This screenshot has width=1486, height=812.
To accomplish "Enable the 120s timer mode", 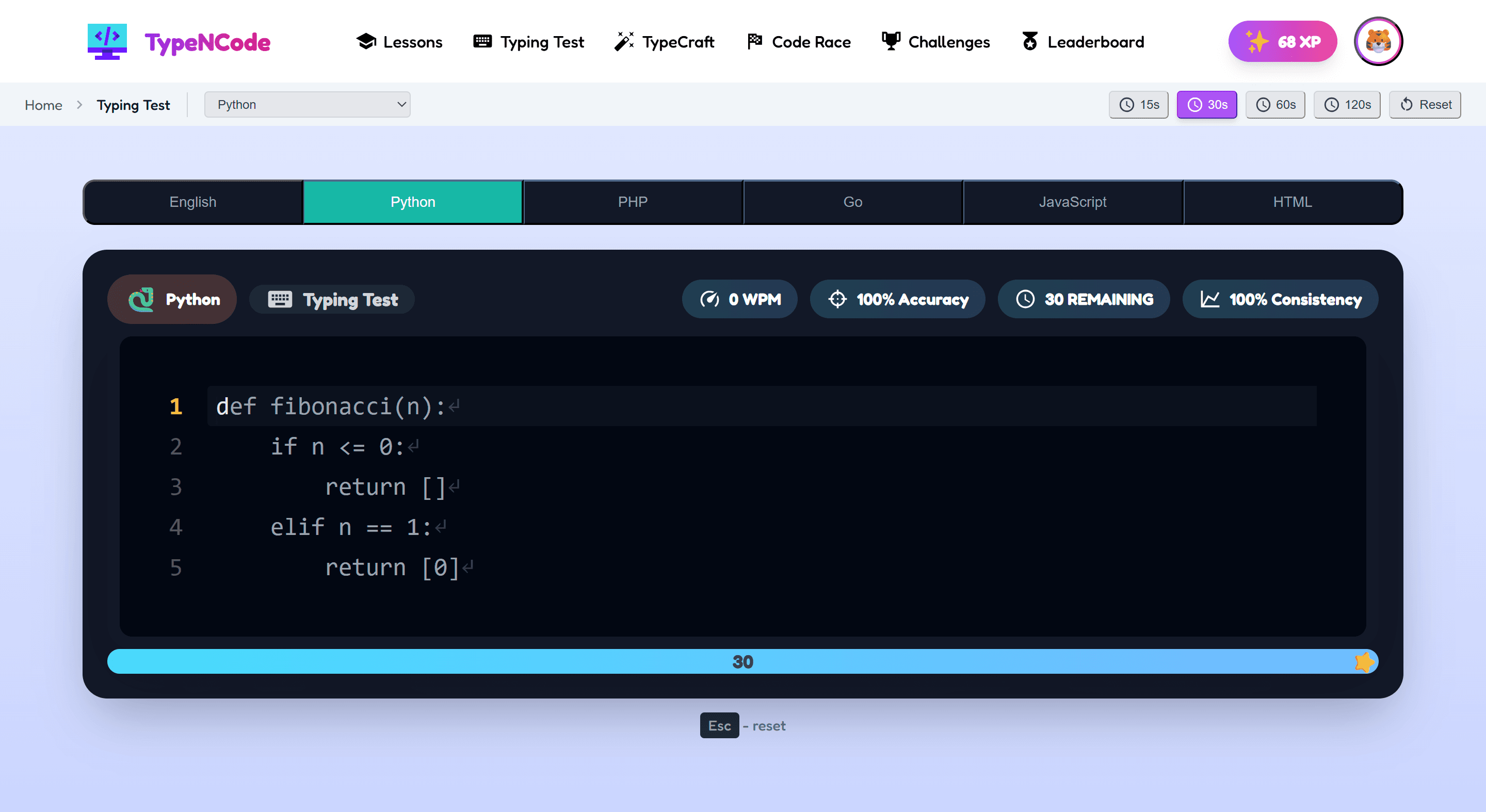I will click(1346, 104).
